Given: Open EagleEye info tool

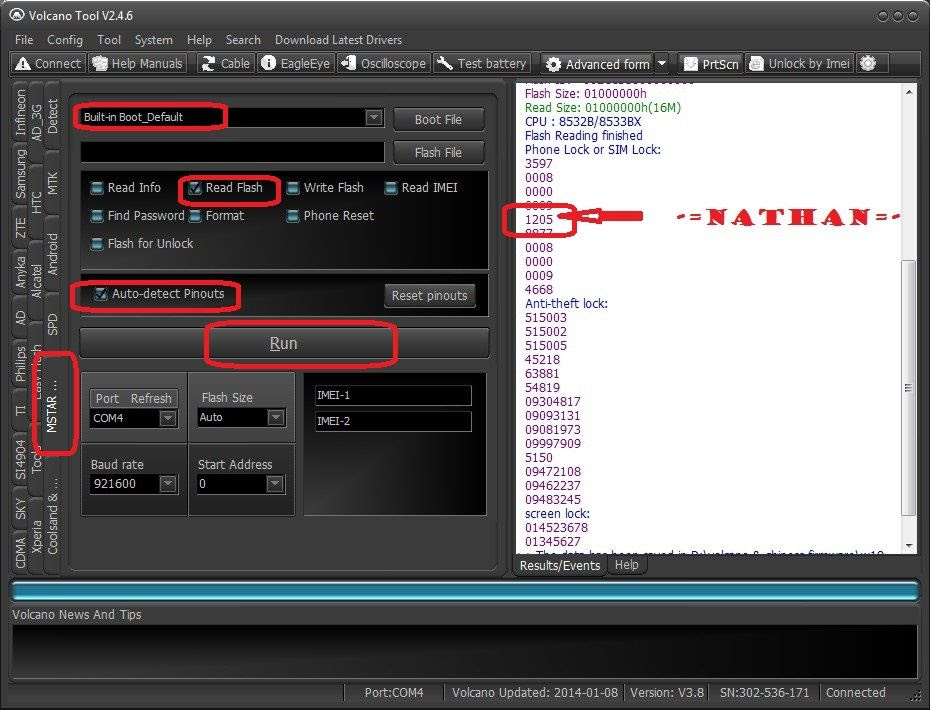Looking at the screenshot, I should click(x=296, y=63).
